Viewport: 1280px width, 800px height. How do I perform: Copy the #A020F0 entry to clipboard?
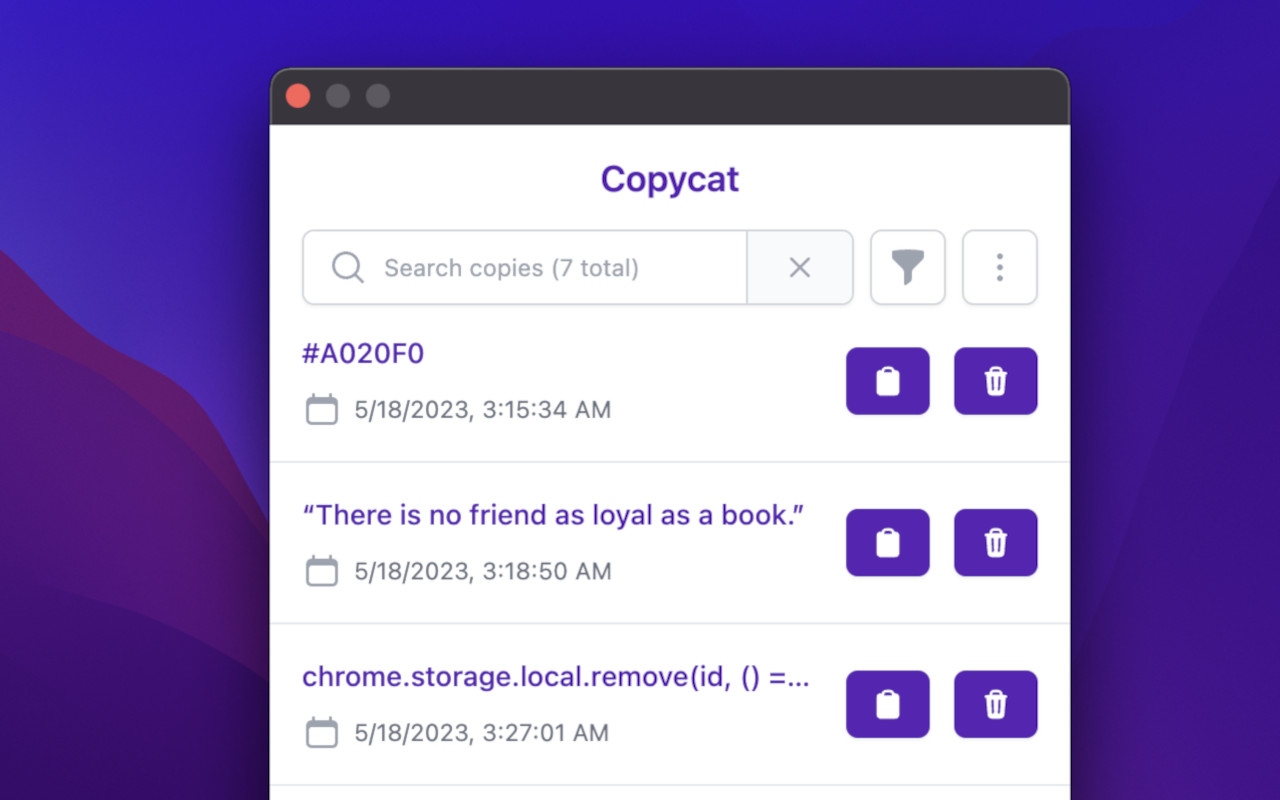click(888, 381)
